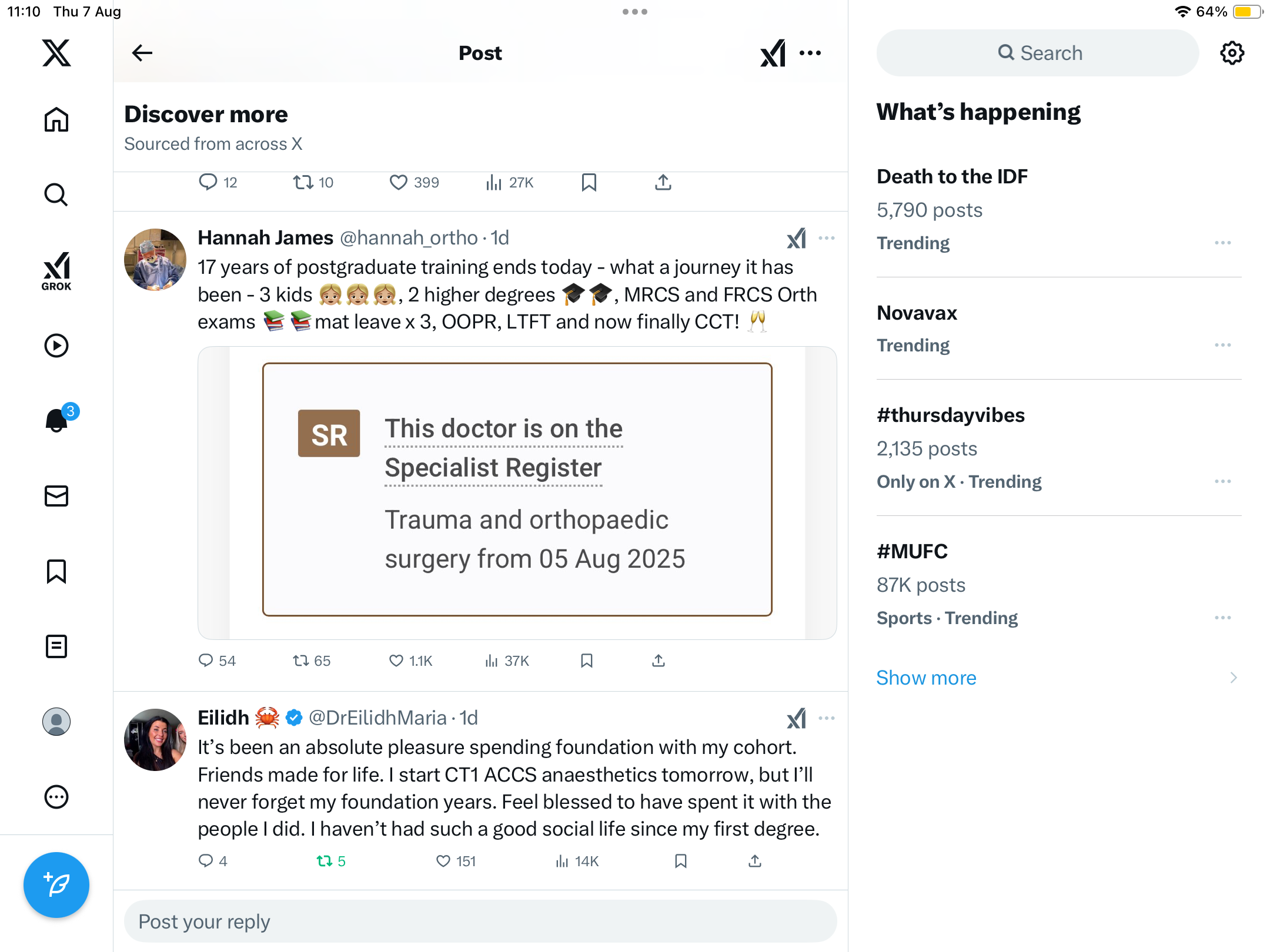Ask Grok about Hannah James's post
Image resolution: width=1270 pixels, height=952 pixels.
[x=796, y=239]
